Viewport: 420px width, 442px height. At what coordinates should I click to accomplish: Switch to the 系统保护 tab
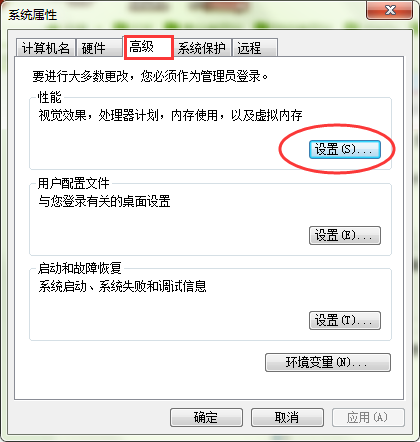coord(202,48)
